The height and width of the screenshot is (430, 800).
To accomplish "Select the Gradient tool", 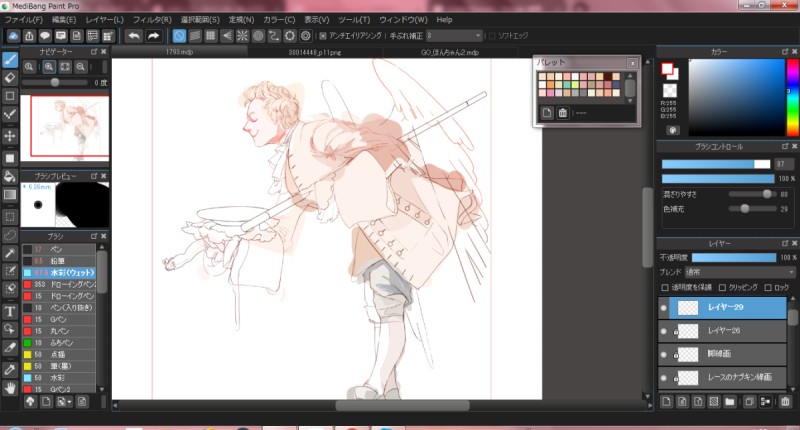I will 10,195.
